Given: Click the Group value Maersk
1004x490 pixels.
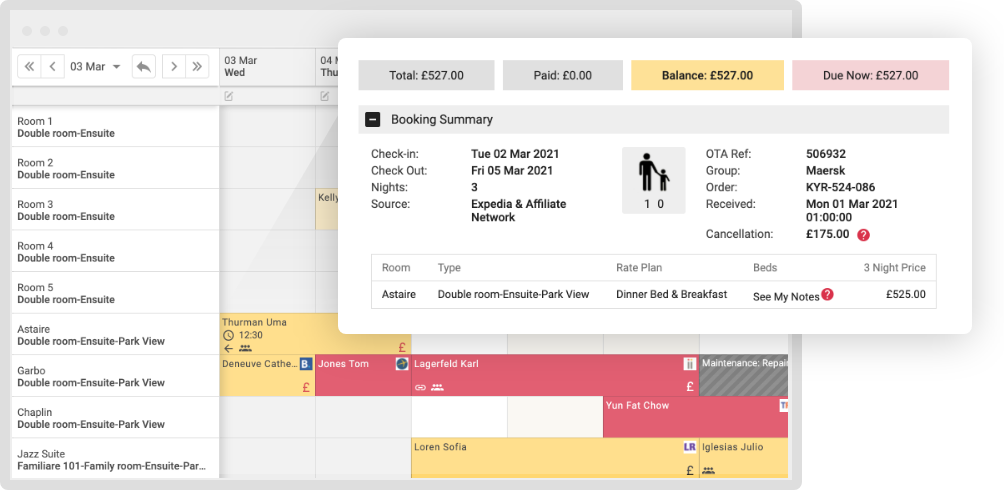Looking at the screenshot, I should 826,171.
